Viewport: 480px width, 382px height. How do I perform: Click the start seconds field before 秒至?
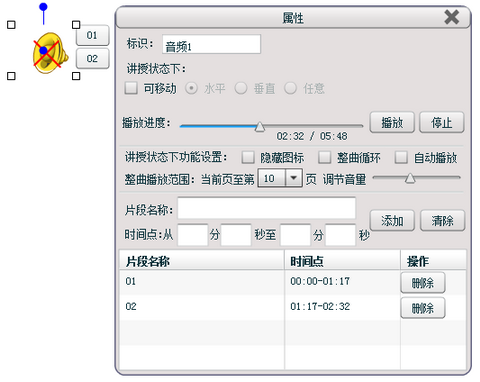(x=236, y=235)
